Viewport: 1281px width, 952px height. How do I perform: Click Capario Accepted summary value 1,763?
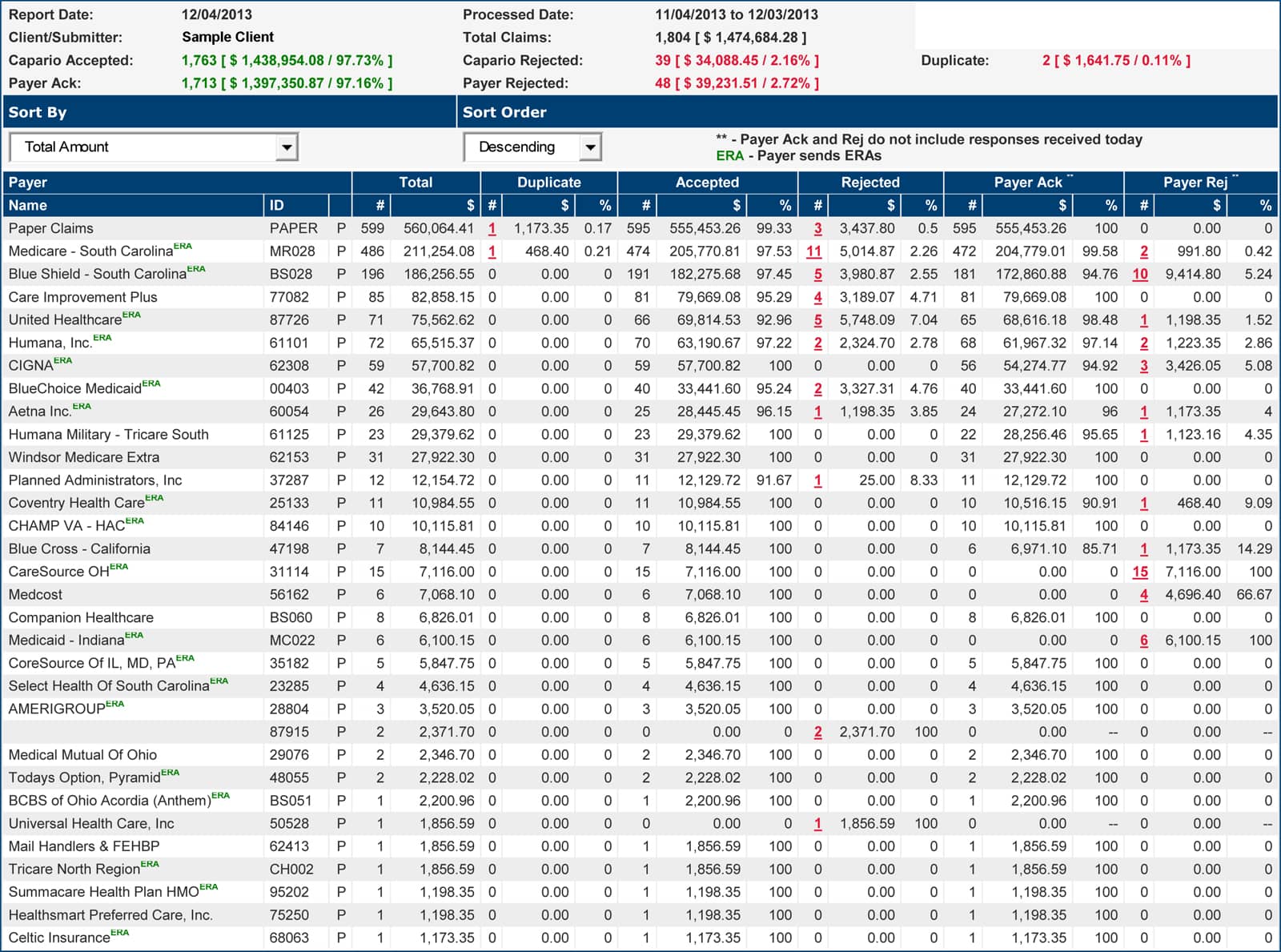[287, 60]
